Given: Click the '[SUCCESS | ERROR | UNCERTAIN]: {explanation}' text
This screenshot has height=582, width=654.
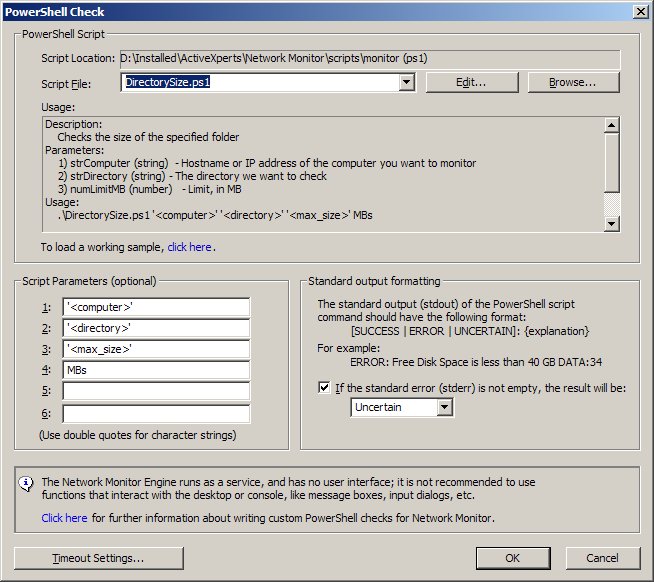Looking at the screenshot, I should coord(470,331).
